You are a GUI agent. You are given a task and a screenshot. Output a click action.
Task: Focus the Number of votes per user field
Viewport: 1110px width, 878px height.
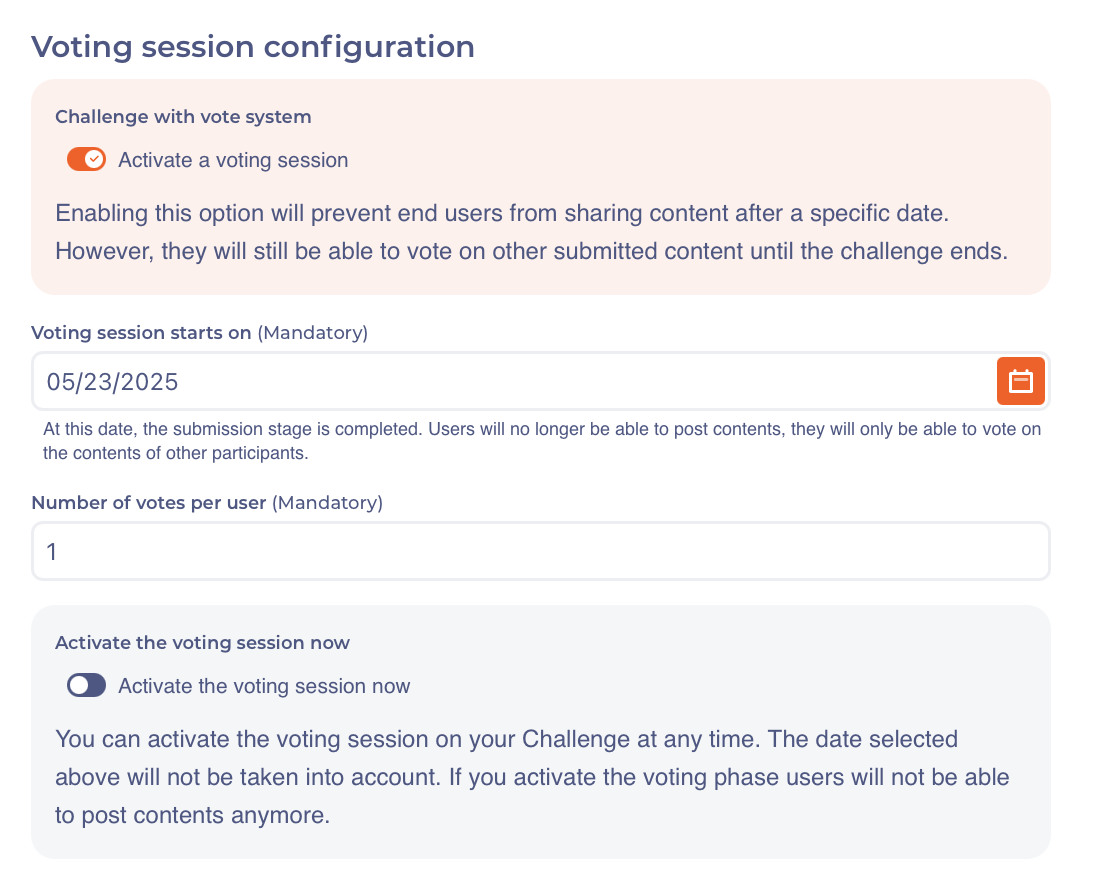point(540,551)
